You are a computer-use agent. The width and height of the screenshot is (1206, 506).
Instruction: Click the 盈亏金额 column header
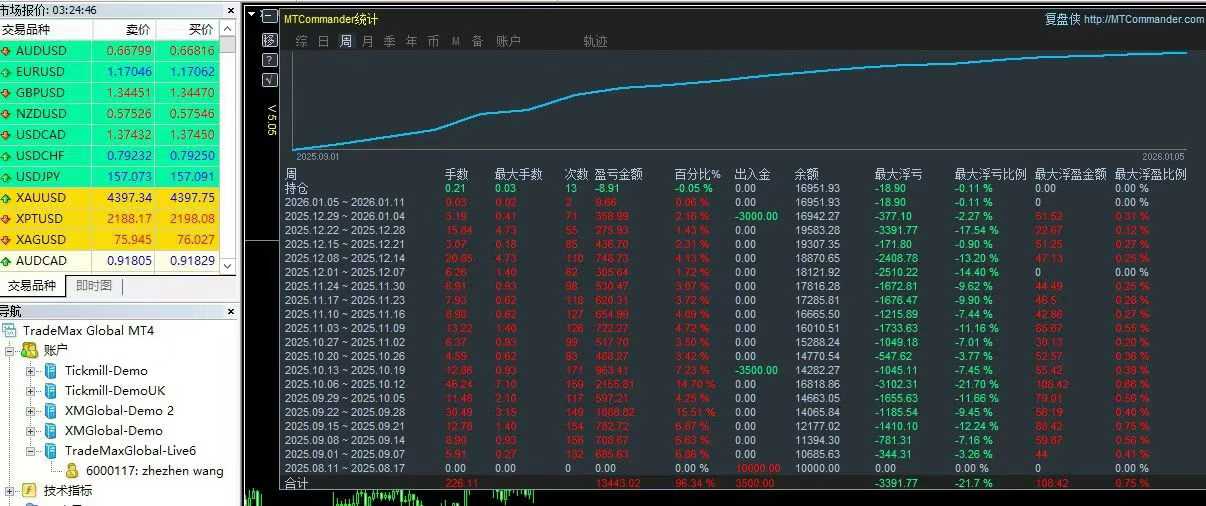pos(618,174)
